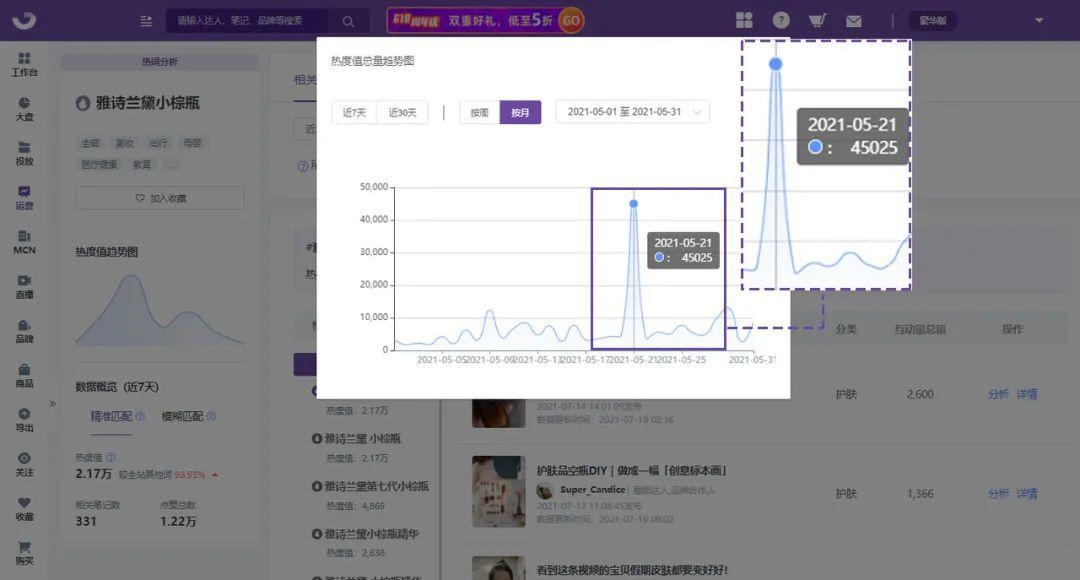This screenshot has width=1080, height=580.
Task: Open the 工作台 workspace section
Action: (x=23, y=66)
